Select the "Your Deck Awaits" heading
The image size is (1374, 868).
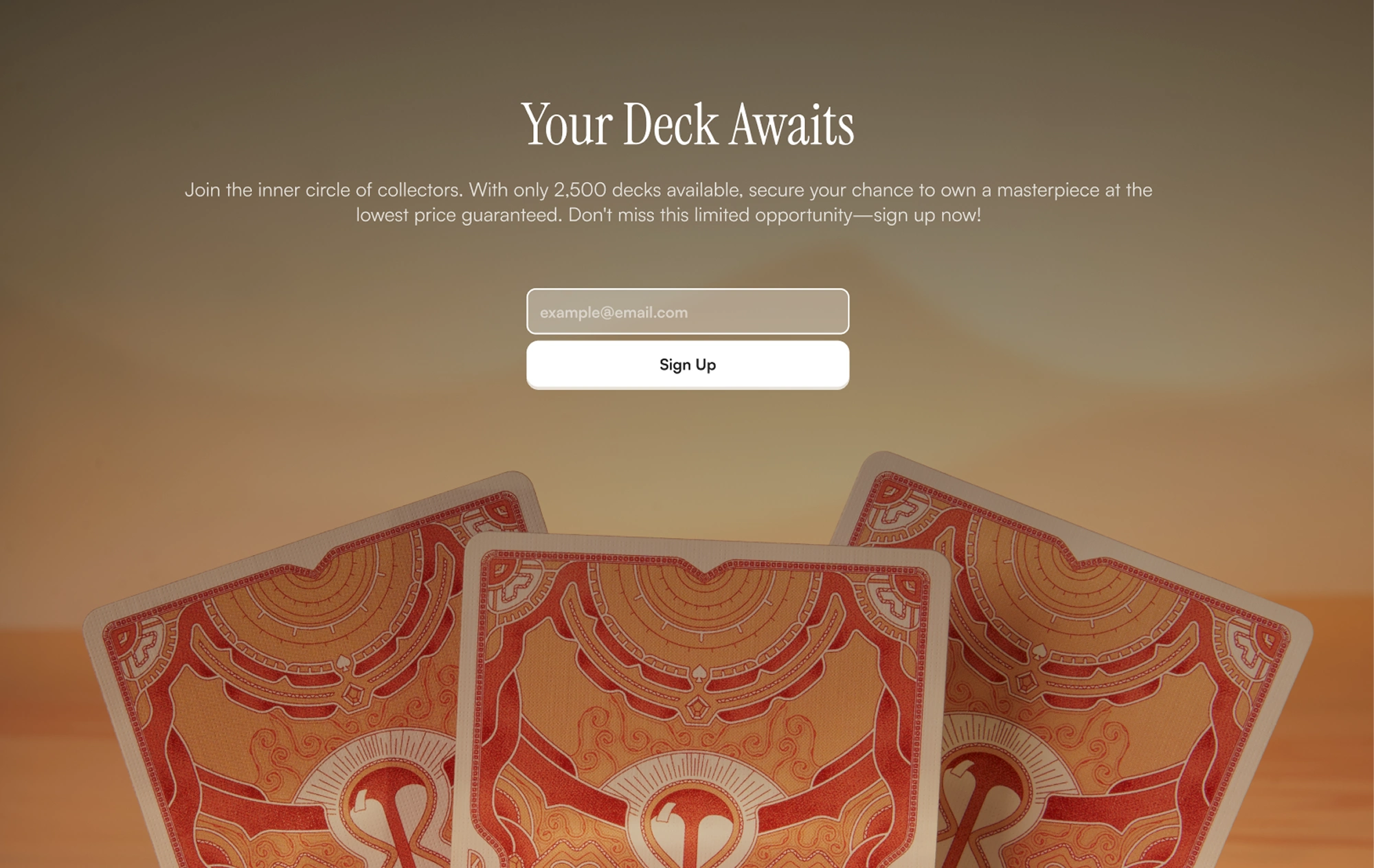pyautogui.click(x=688, y=124)
